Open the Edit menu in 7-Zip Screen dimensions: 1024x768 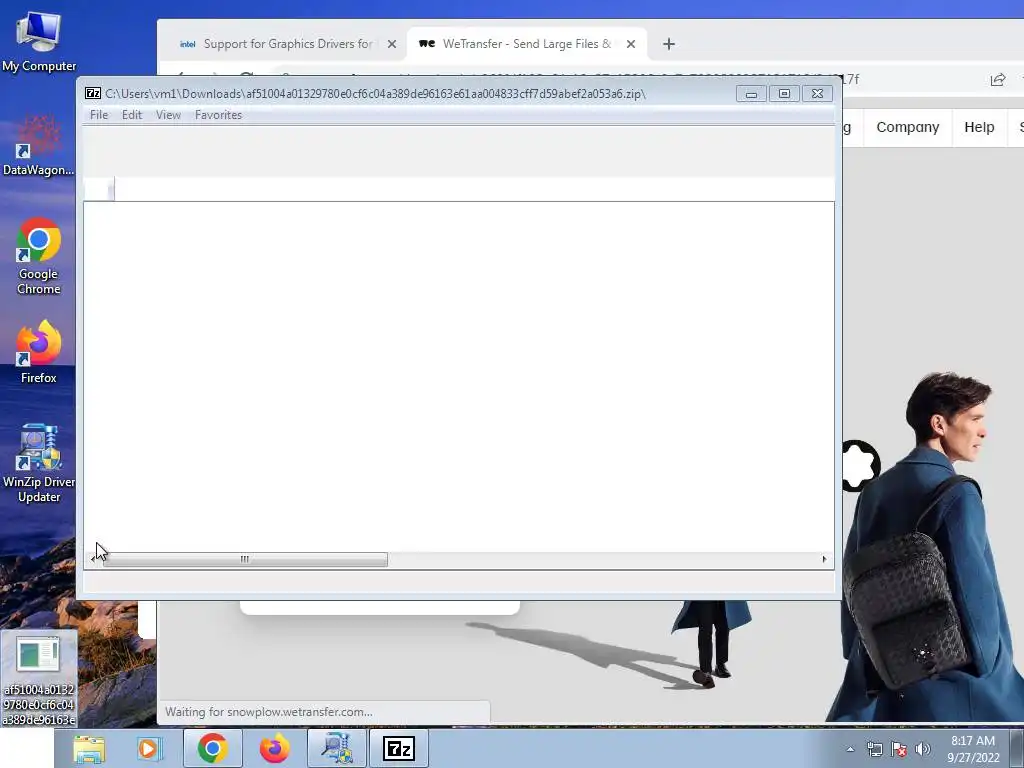[x=131, y=115]
